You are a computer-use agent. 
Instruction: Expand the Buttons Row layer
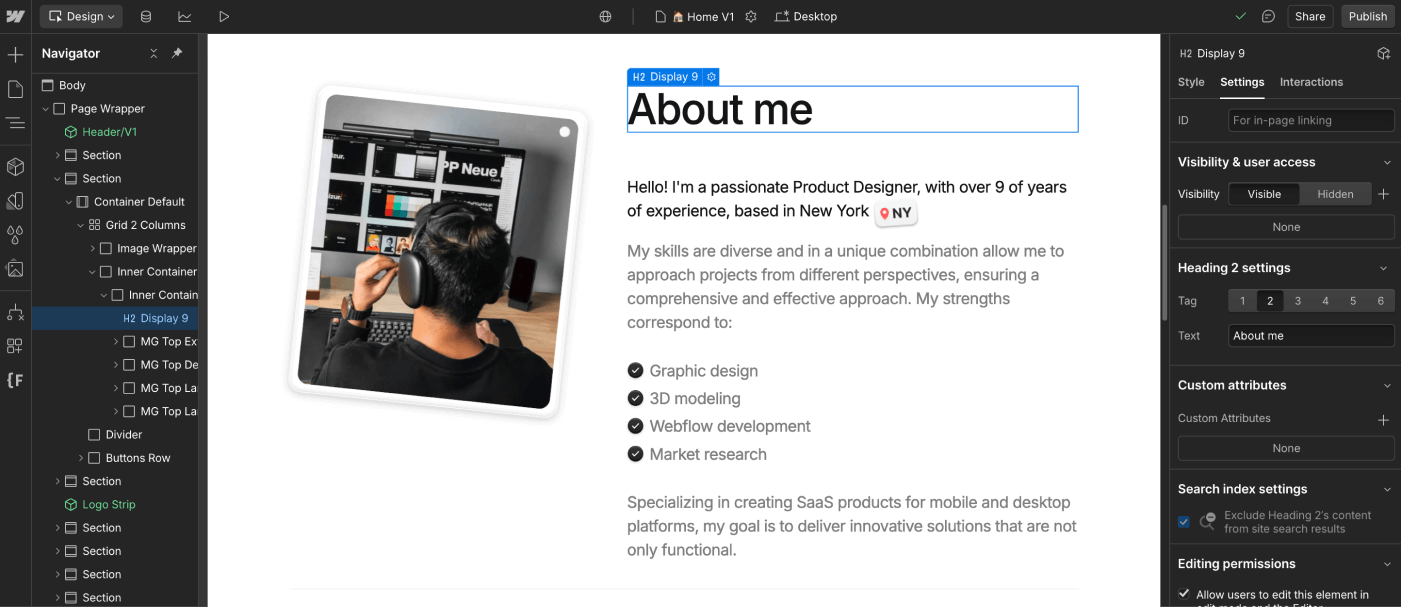pos(81,457)
